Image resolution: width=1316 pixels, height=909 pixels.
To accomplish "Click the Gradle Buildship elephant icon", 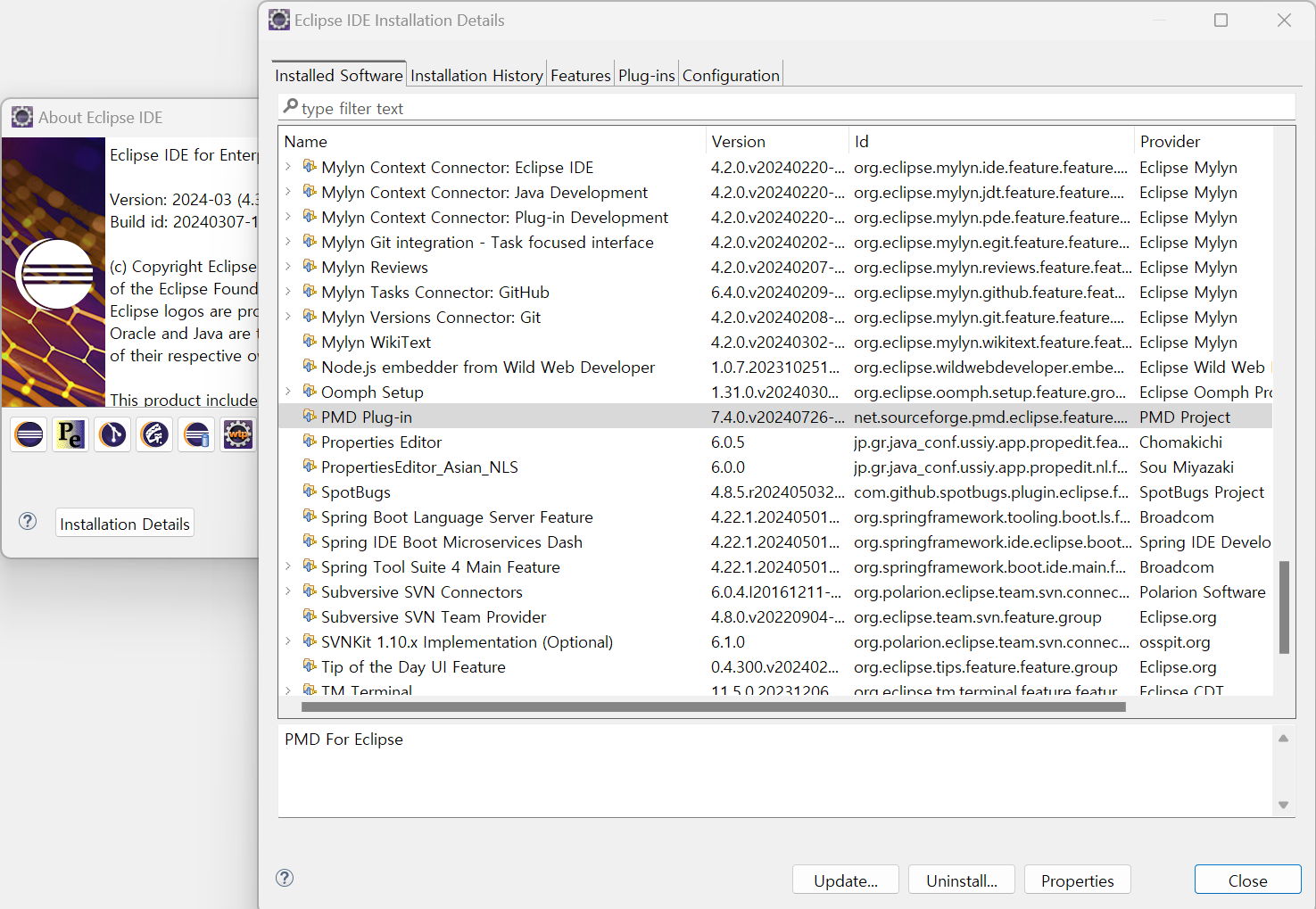I will [x=154, y=434].
